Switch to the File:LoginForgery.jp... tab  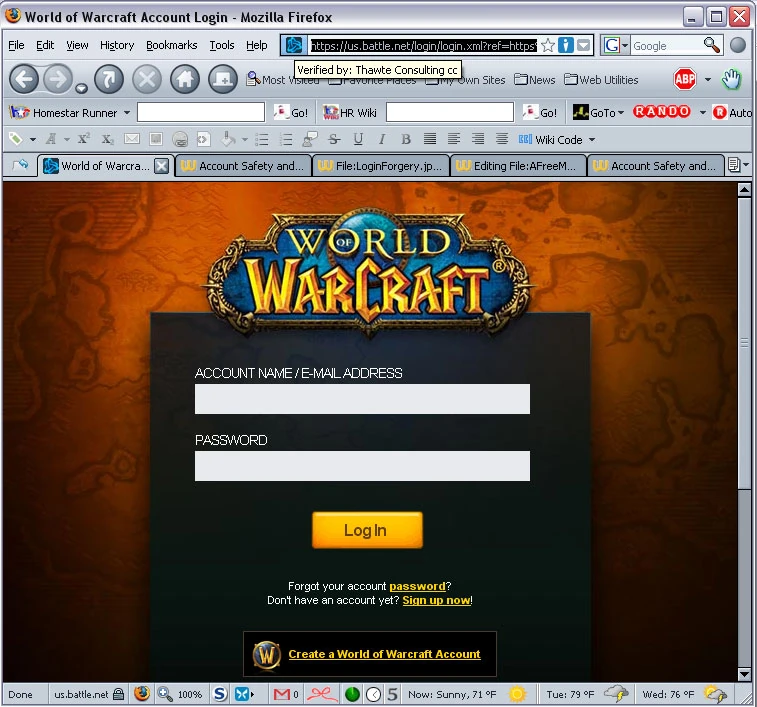pos(381,166)
